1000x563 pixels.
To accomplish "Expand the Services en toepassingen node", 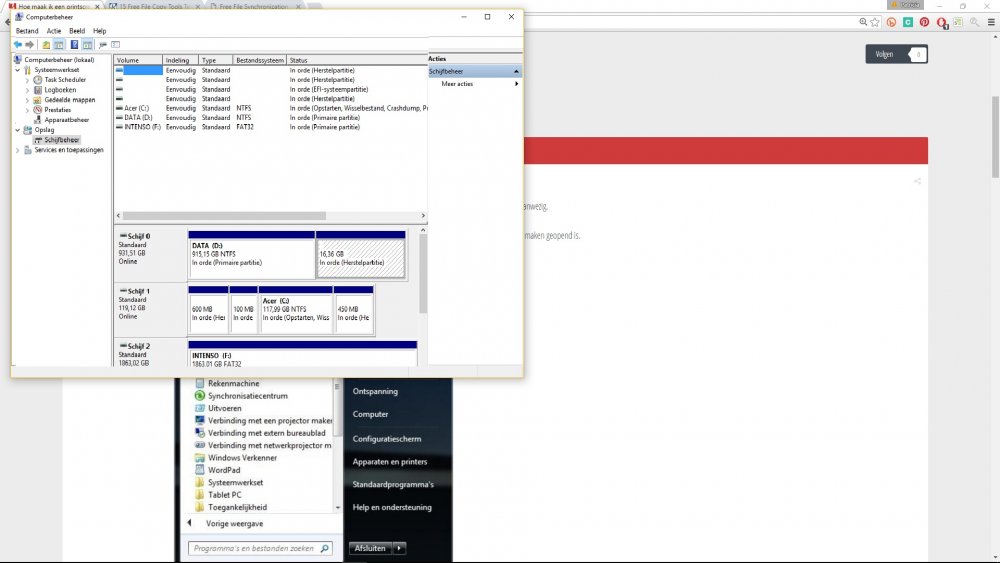I will click(x=16, y=150).
